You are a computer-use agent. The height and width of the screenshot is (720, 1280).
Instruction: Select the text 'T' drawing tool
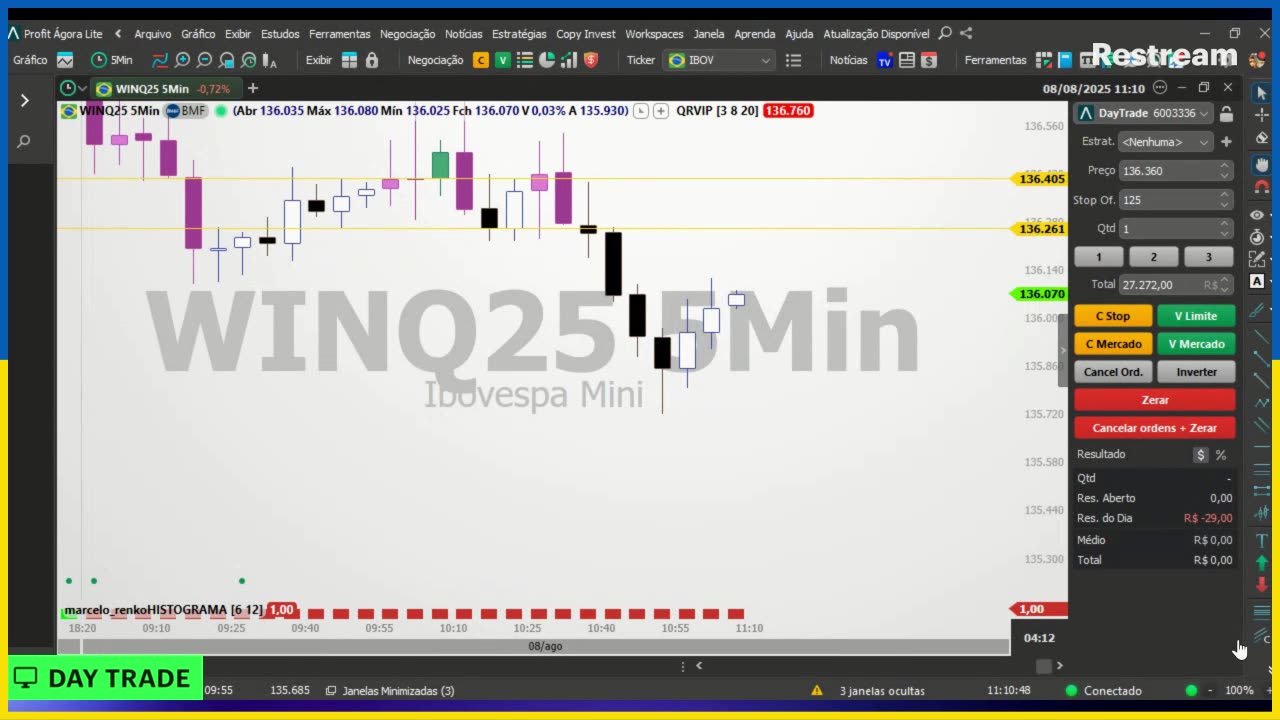[x=1261, y=541]
